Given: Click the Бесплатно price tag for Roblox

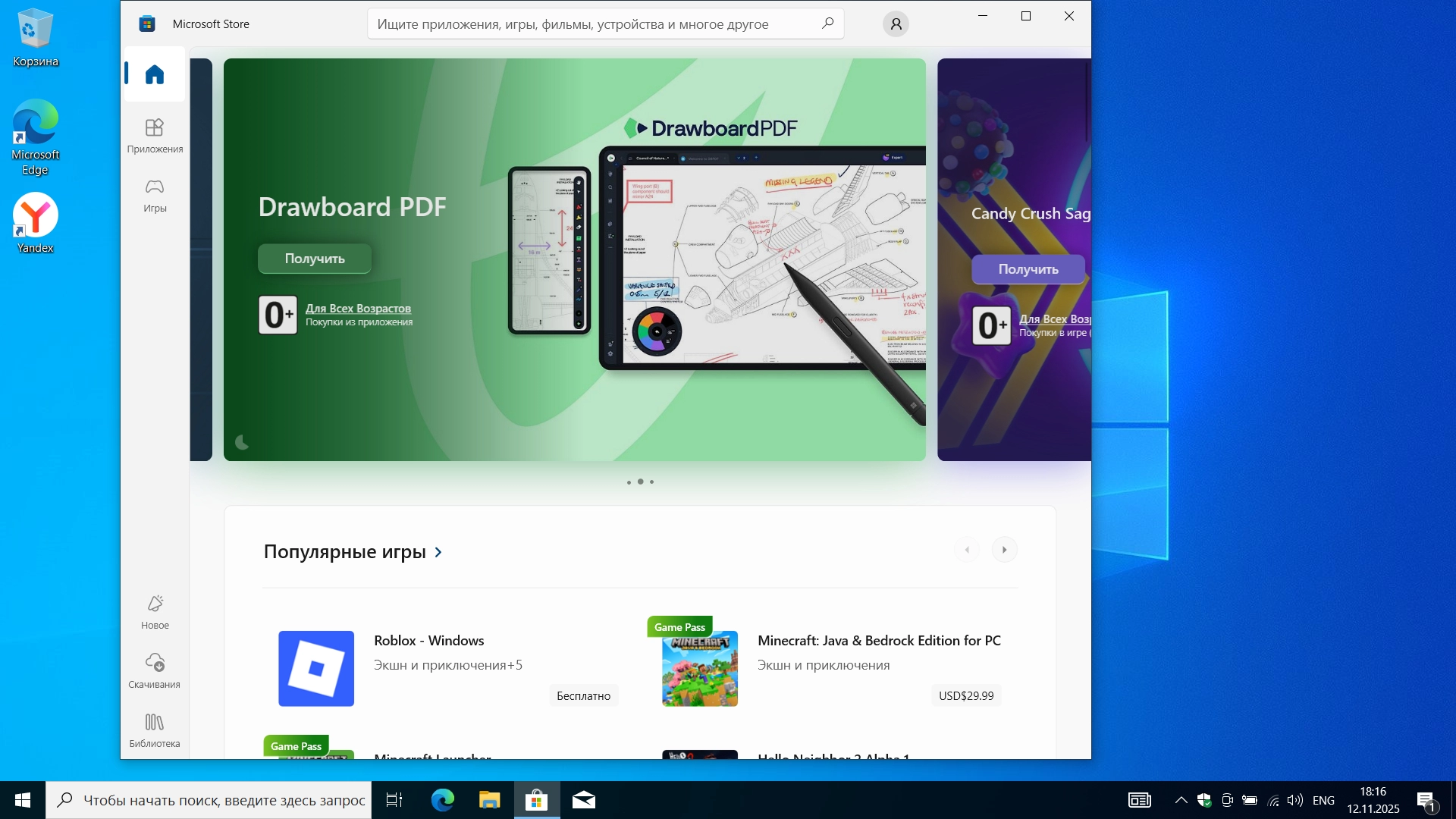Looking at the screenshot, I should (x=583, y=696).
